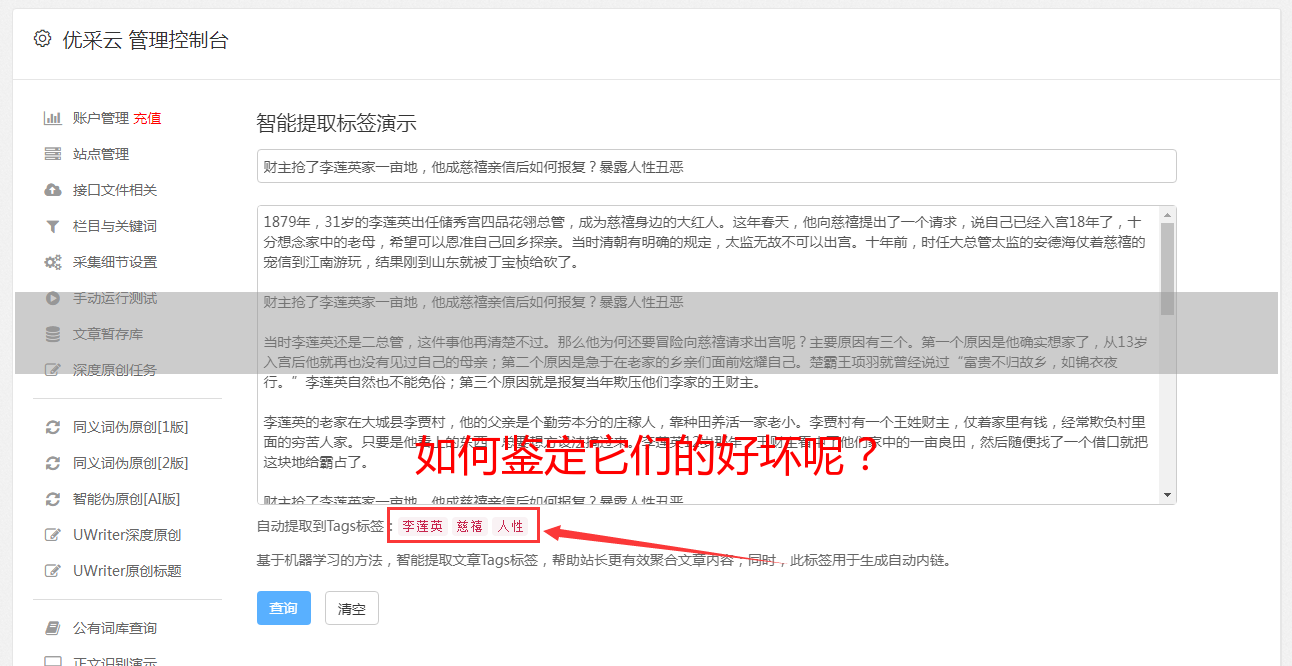Click the article title input field

(x=716, y=166)
